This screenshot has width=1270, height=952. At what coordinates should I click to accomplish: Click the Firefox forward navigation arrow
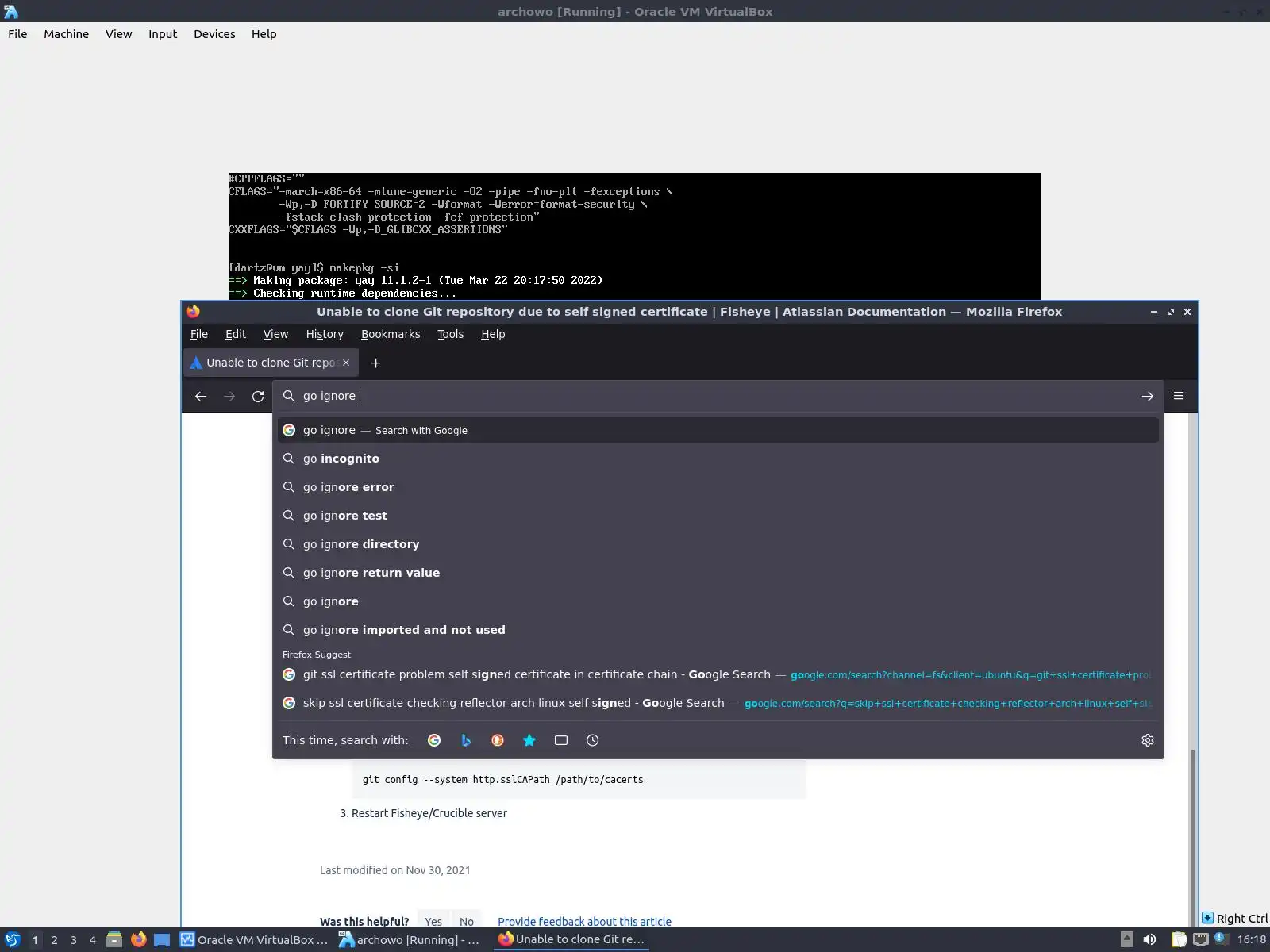[229, 396]
